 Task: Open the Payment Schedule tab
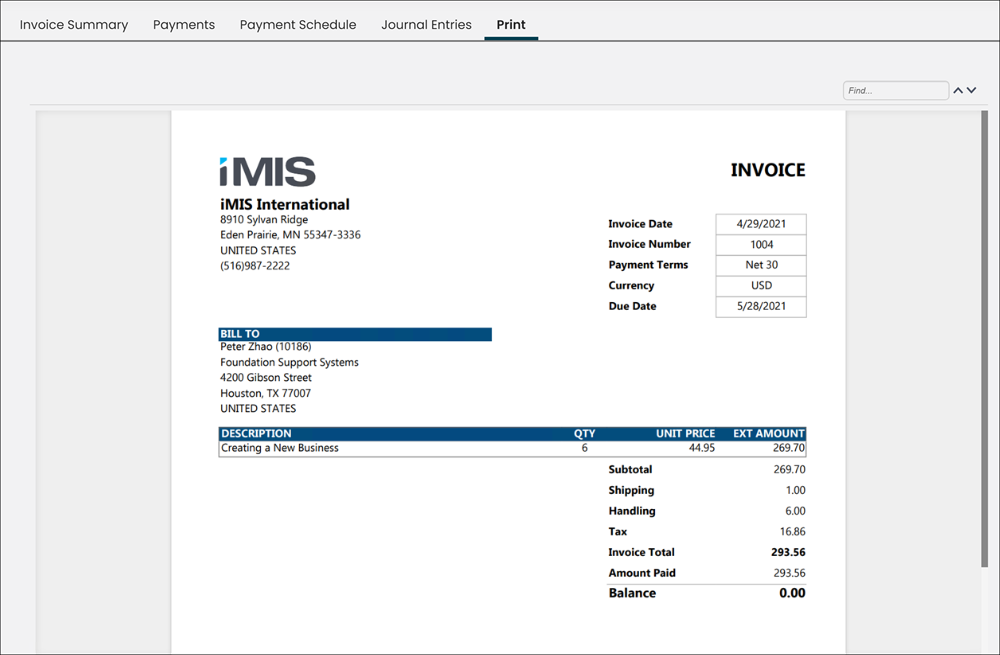pyautogui.click(x=298, y=25)
